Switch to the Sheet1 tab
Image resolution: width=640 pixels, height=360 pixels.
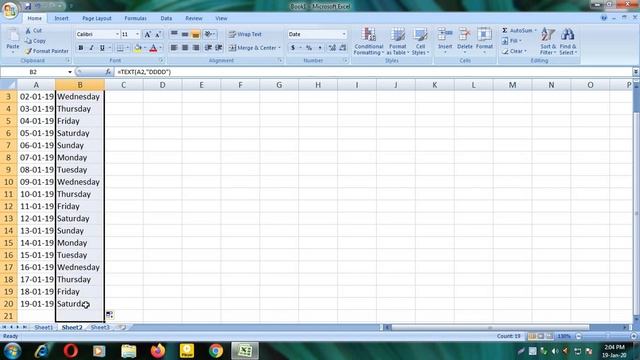tap(43, 327)
